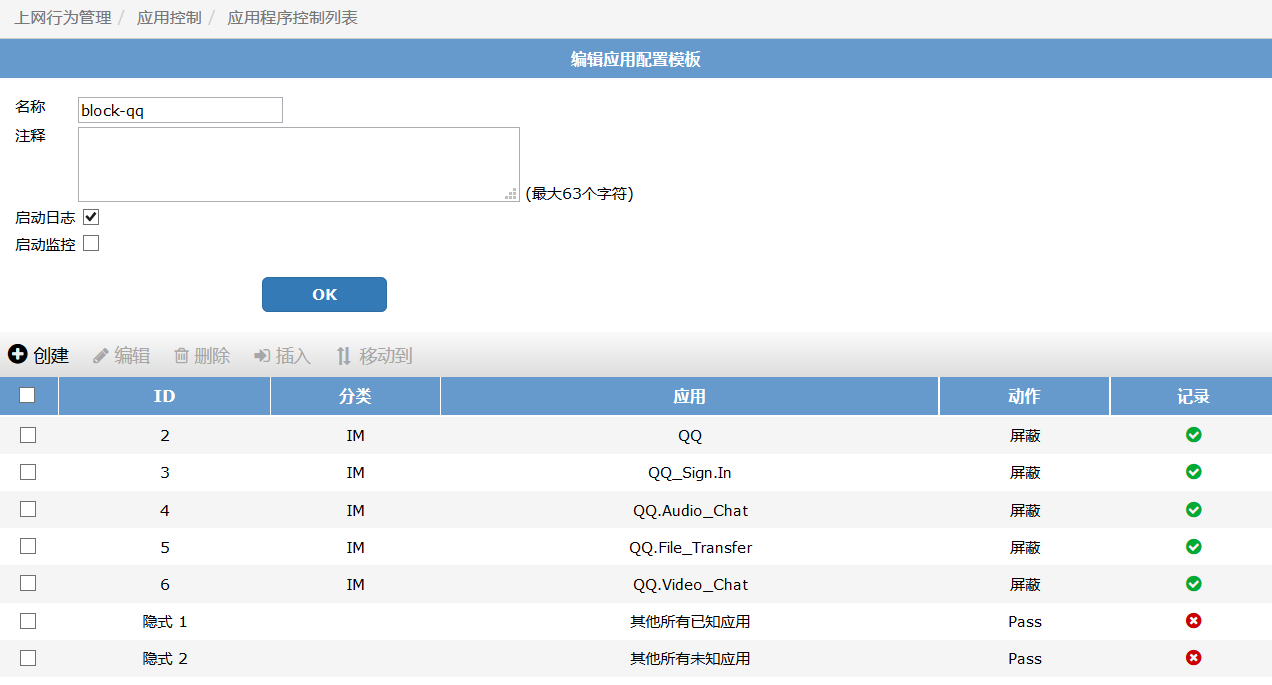Check the box for ID 2 row

pos(28,435)
